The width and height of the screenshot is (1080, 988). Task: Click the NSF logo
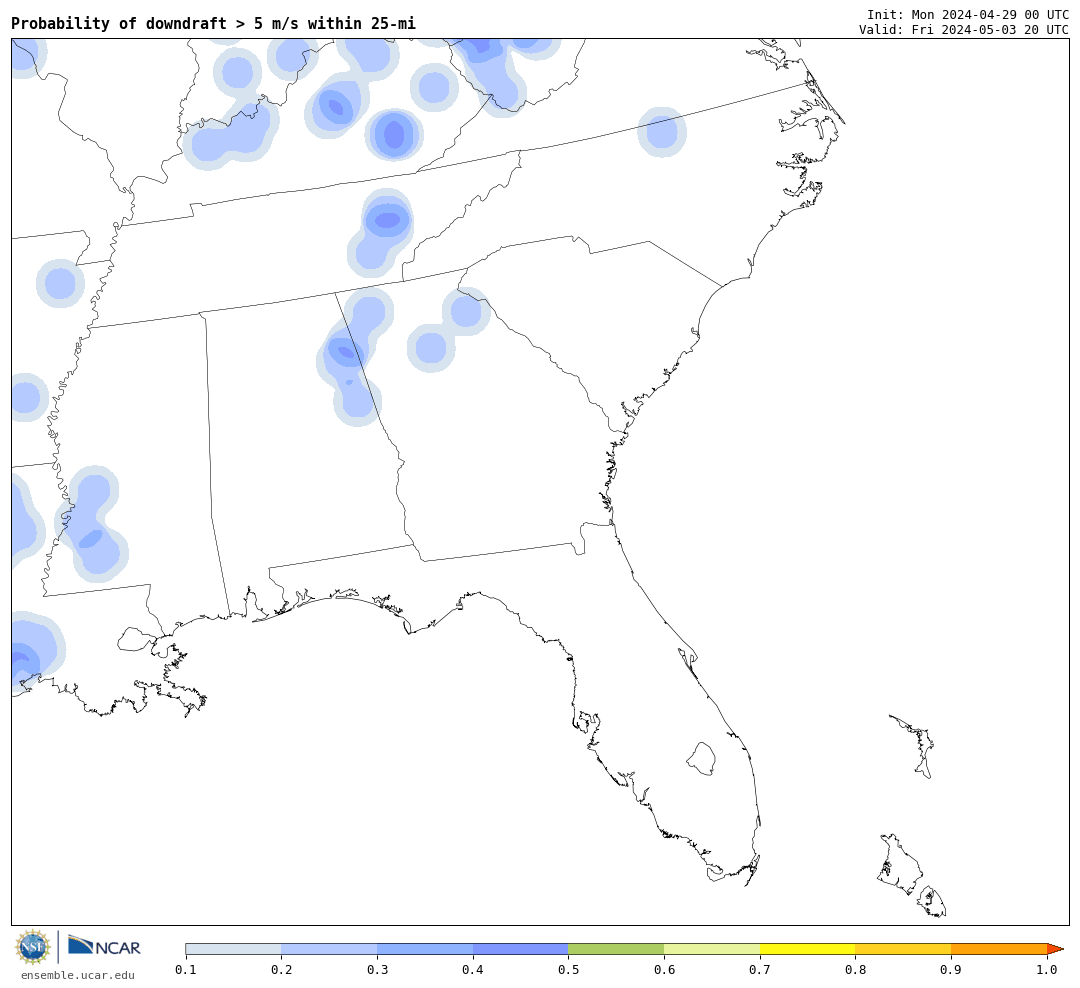click(x=33, y=947)
